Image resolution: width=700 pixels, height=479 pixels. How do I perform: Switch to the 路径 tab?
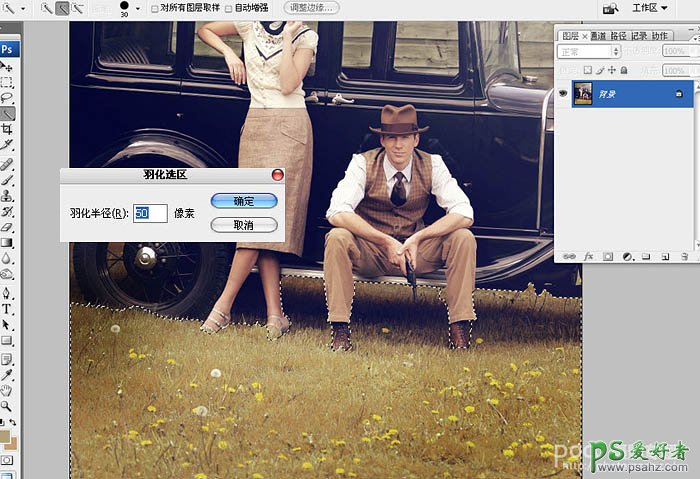[618, 36]
